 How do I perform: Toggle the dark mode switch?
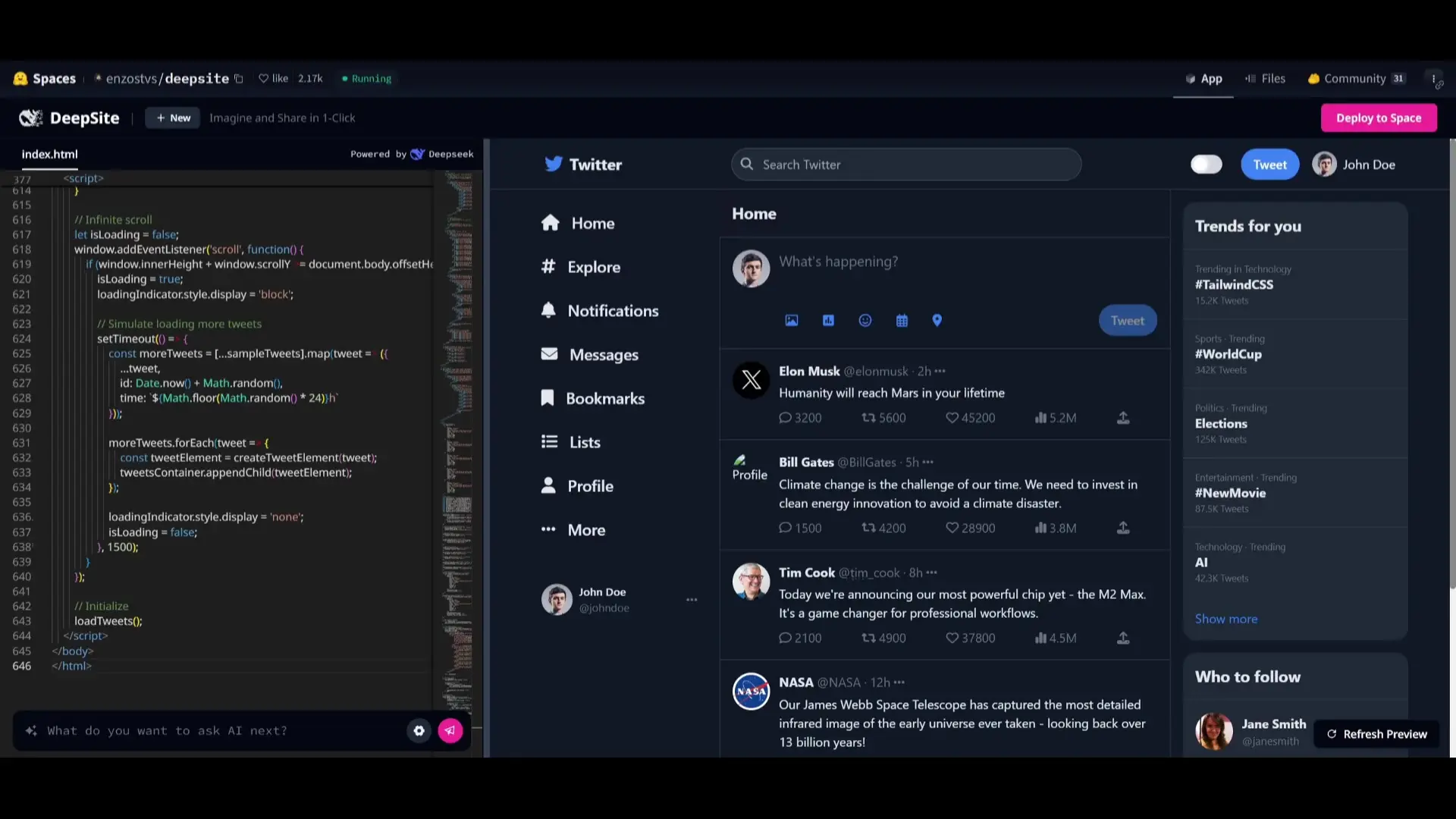pyautogui.click(x=1206, y=165)
